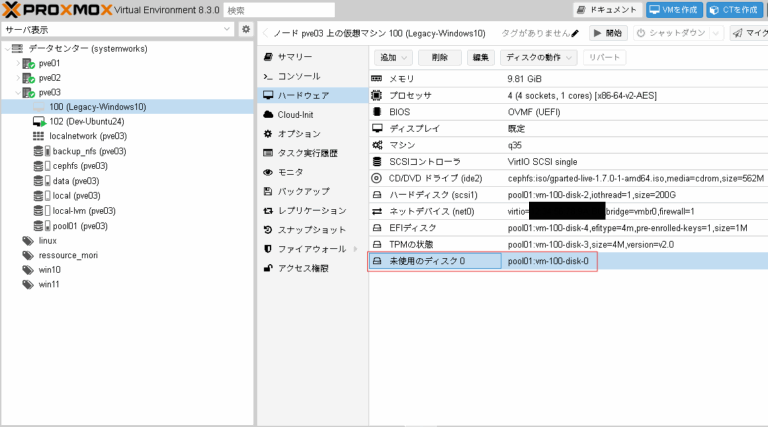Click the localnetwork (pve03) grid icon
Viewport: 768px width, 427px height.
click(x=38, y=136)
